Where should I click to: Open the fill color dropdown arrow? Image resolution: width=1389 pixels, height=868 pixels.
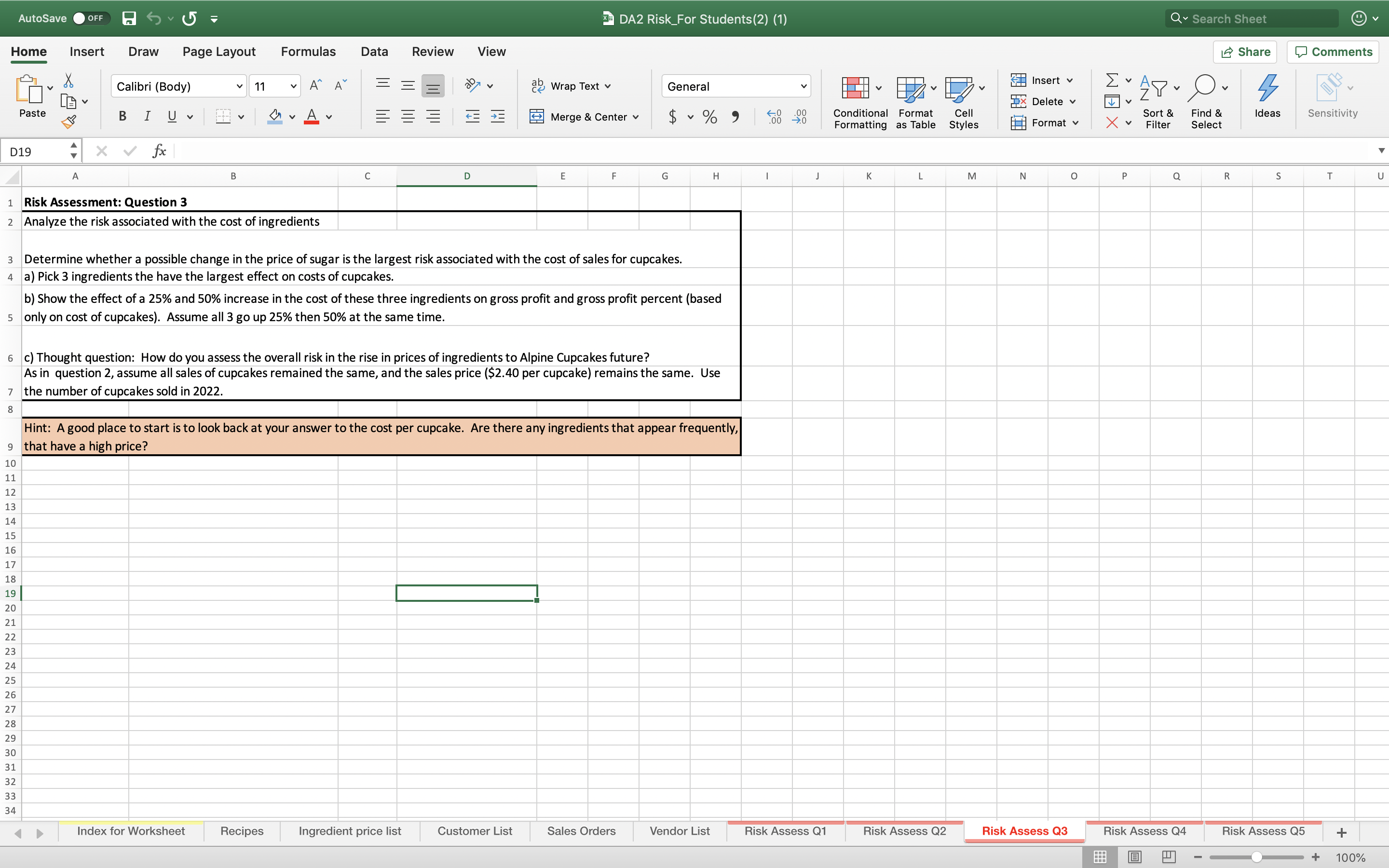[292, 117]
